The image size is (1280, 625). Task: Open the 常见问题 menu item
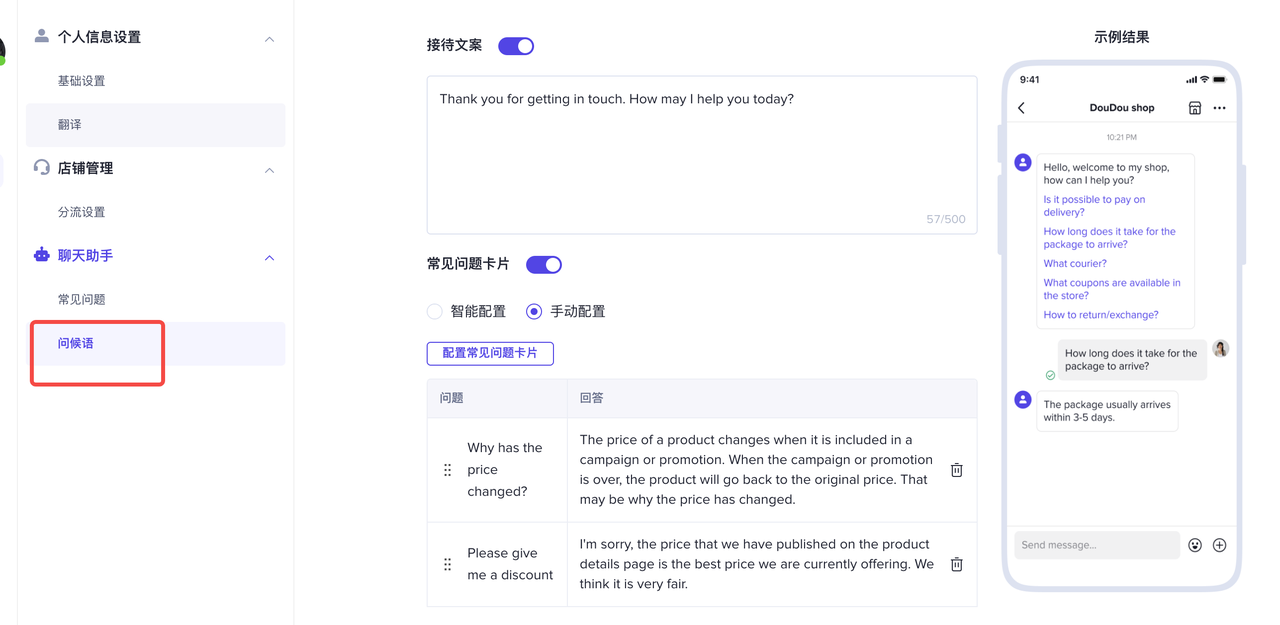click(x=82, y=299)
